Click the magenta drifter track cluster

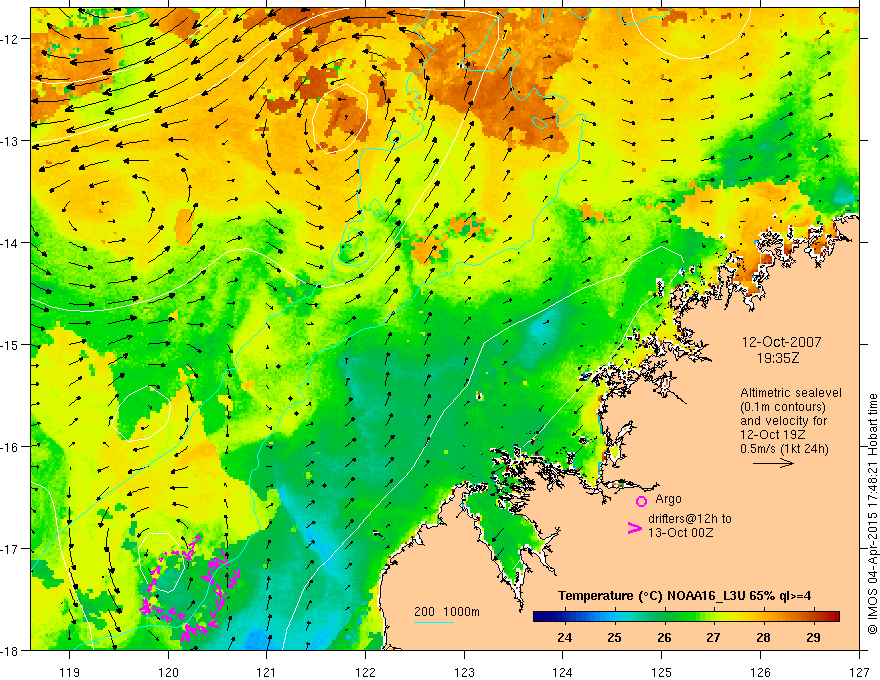pyautogui.click(x=190, y=588)
